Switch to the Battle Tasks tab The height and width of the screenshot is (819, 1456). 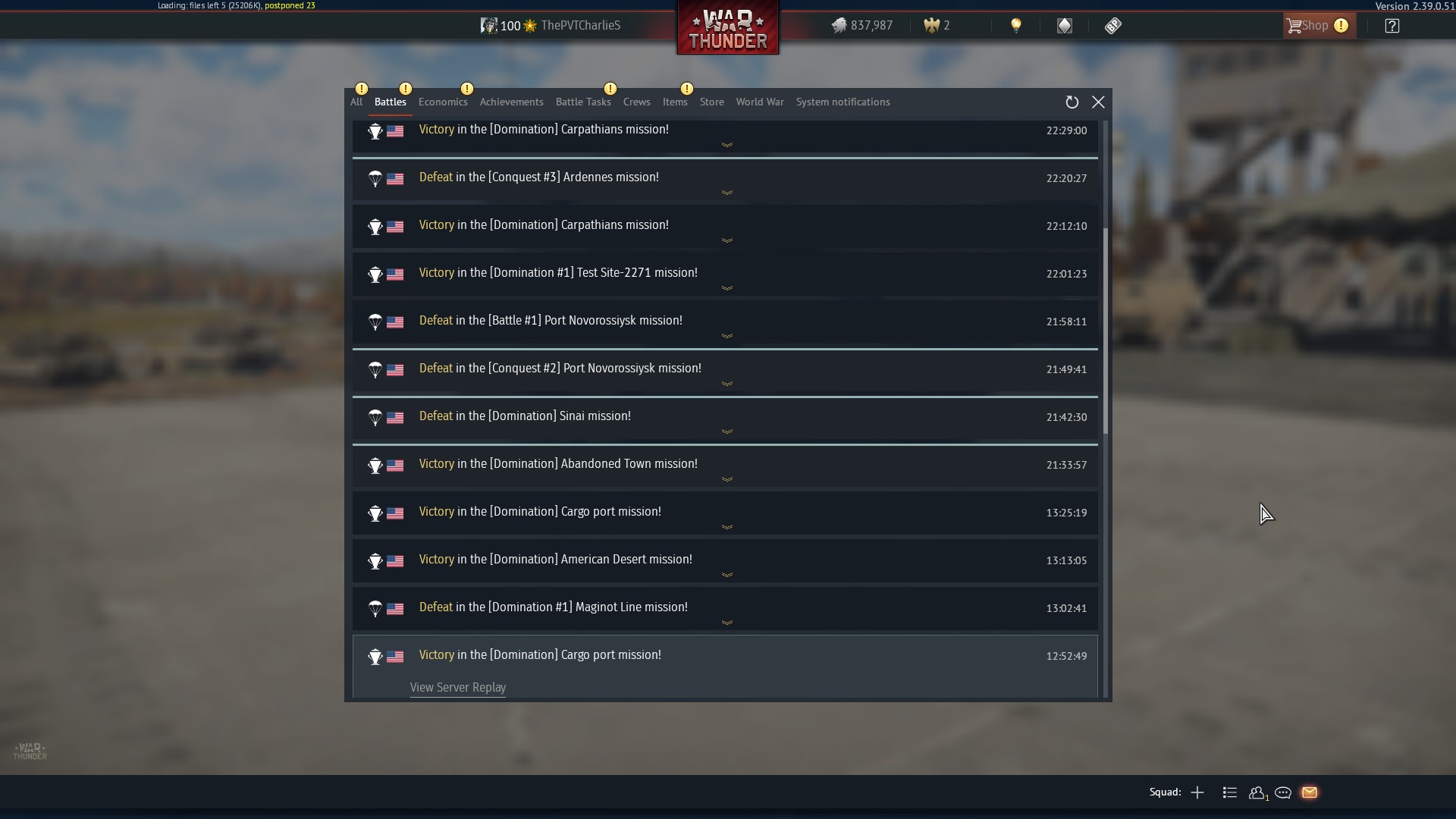tap(583, 102)
